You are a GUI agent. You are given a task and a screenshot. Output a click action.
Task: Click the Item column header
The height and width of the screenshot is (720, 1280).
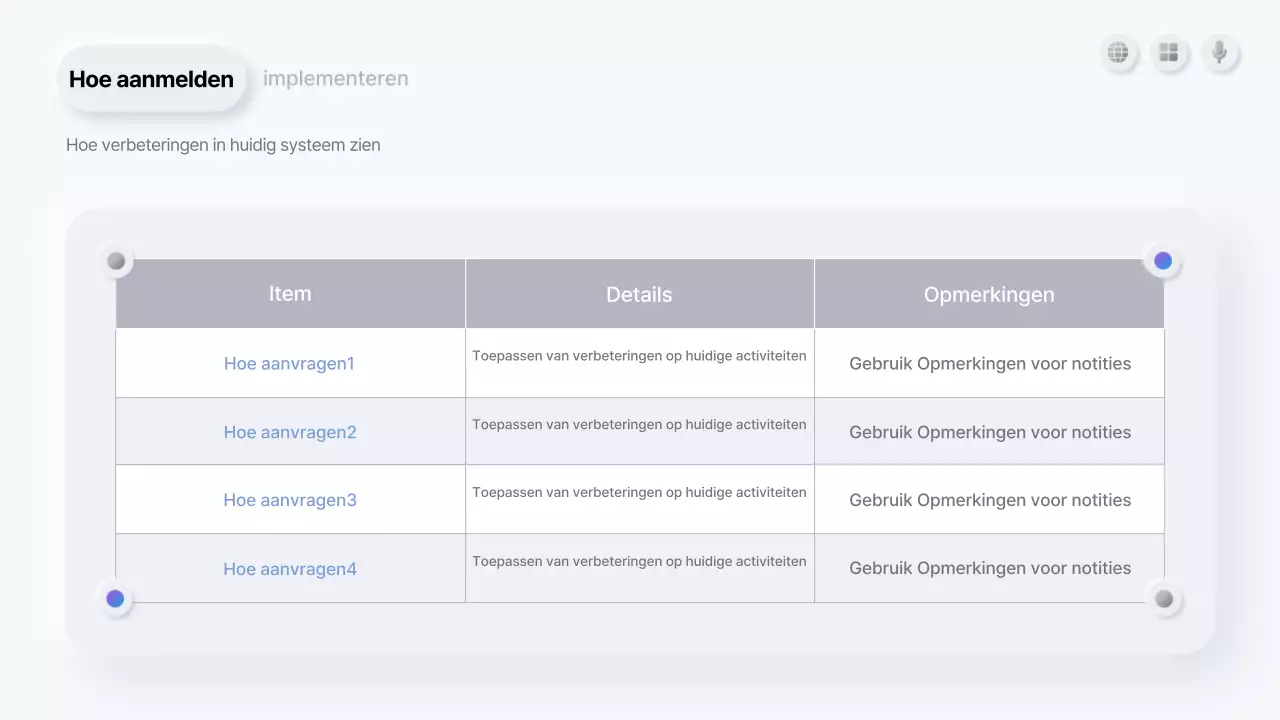290,293
